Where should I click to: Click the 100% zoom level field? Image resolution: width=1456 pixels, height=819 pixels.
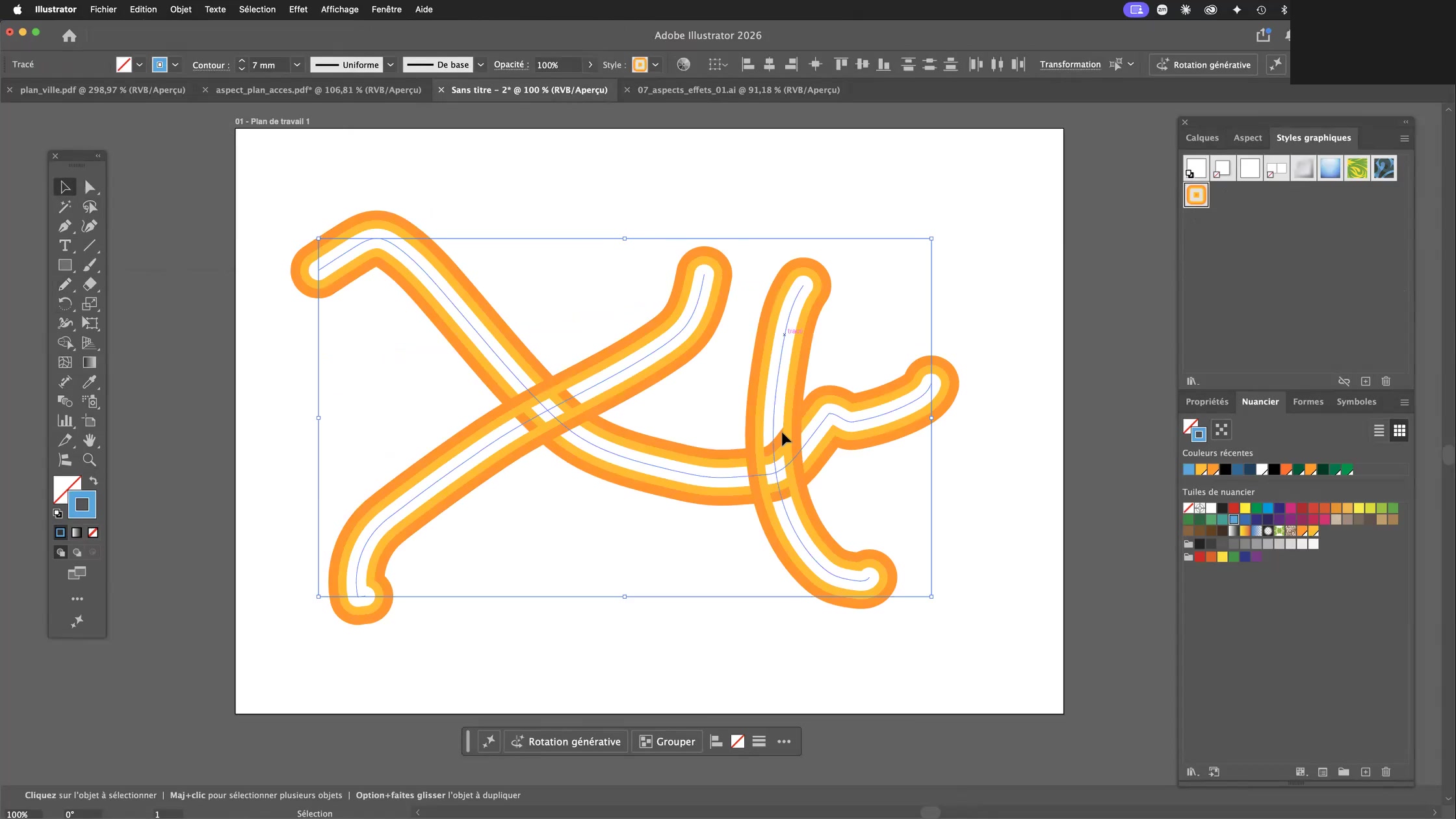(18, 814)
